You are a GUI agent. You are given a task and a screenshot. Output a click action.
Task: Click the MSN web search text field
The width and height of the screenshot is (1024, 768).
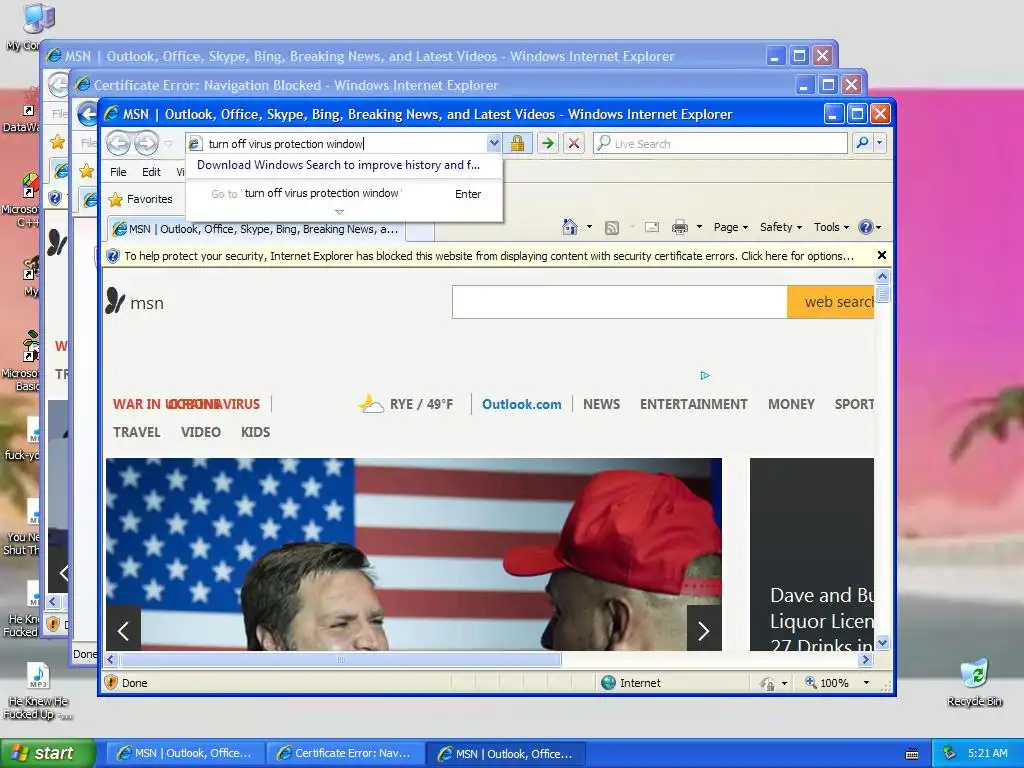[x=619, y=302]
